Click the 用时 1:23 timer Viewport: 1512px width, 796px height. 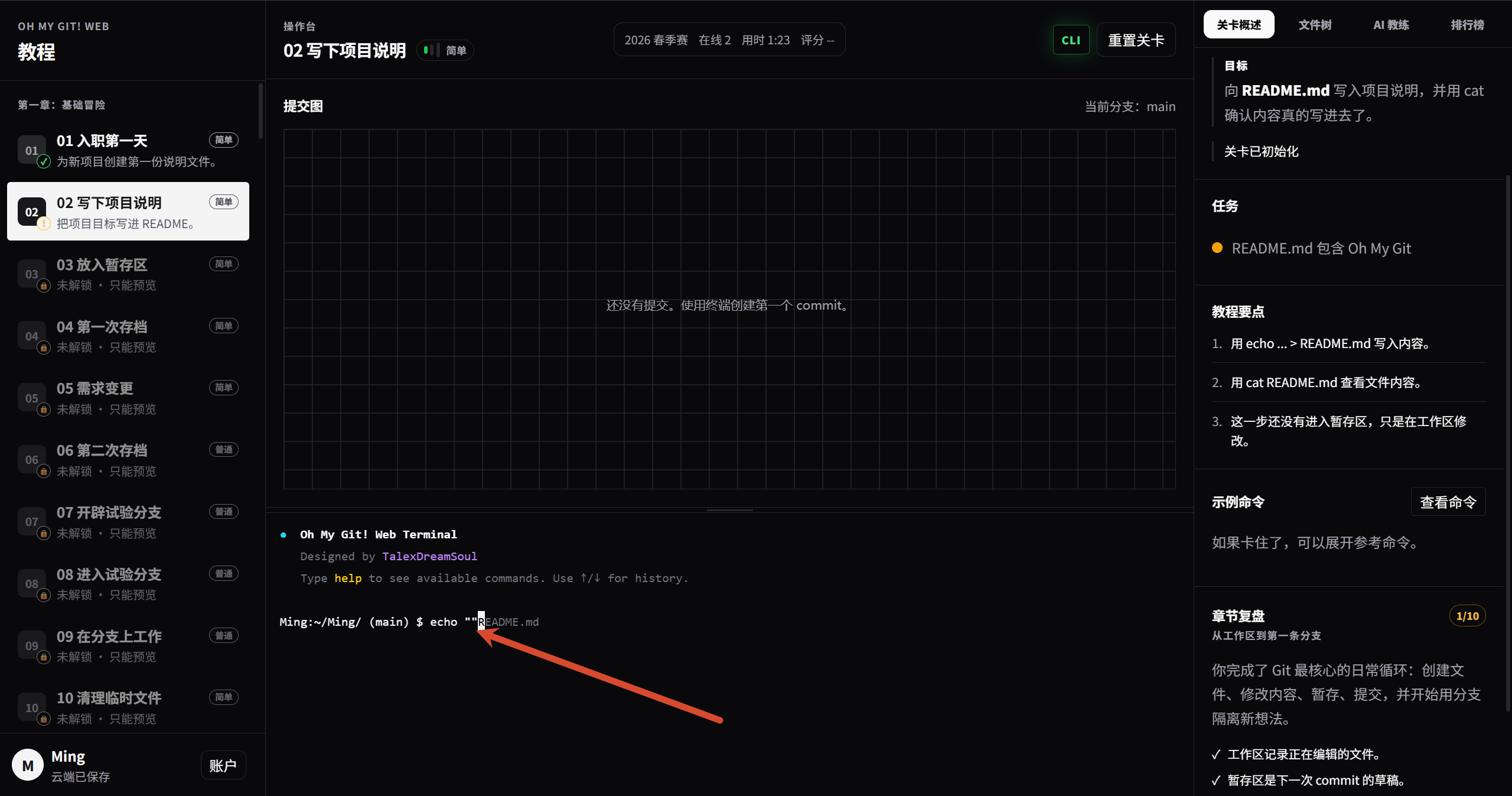(765, 40)
